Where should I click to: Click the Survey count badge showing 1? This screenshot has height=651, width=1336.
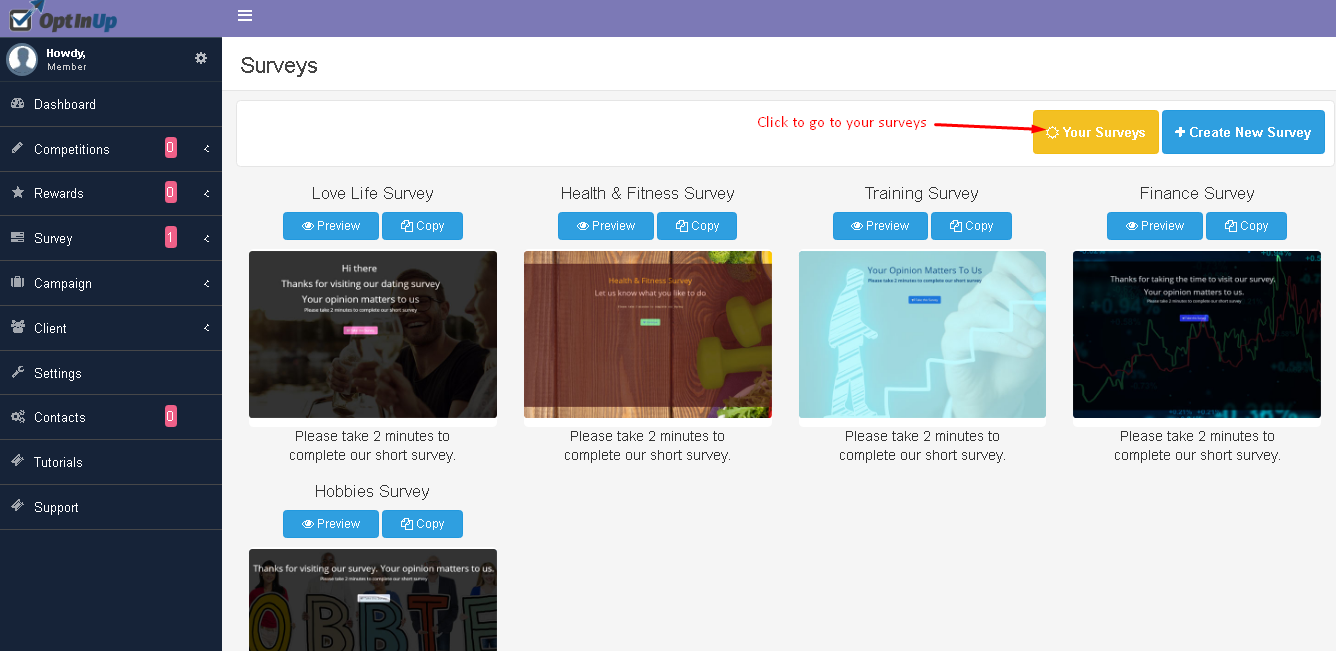pos(171,238)
